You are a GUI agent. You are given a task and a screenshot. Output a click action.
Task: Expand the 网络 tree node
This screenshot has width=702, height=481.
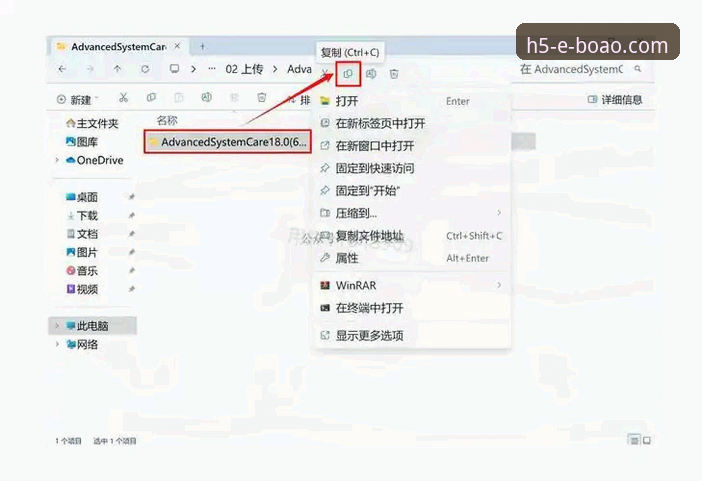click(x=57, y=344)
